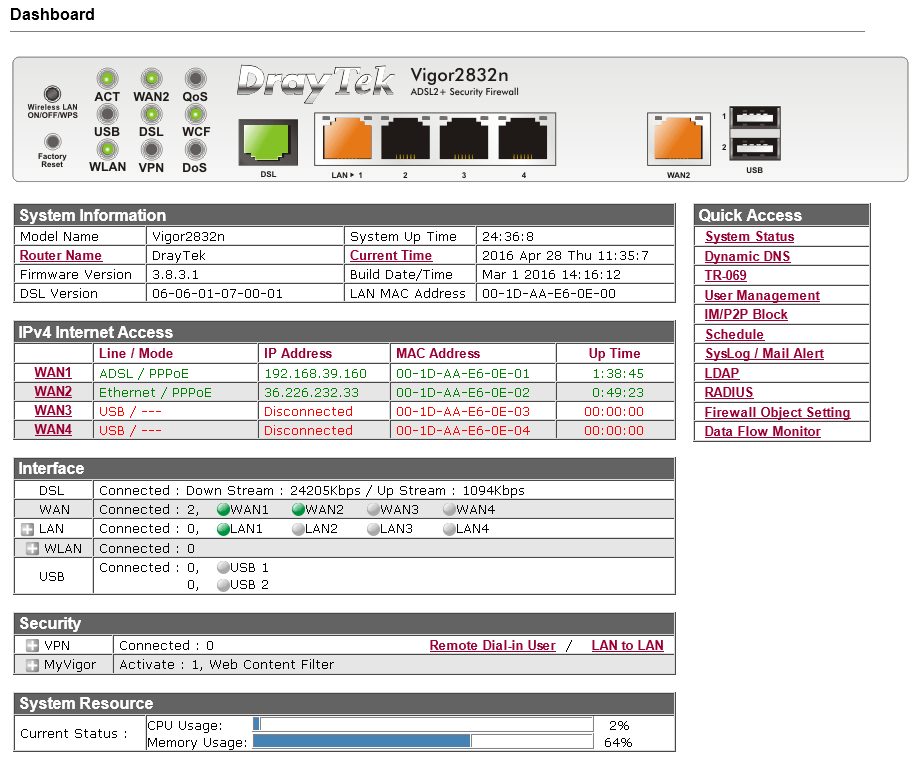Click the LAN MAC address 00-1D-AA-E6-0E-00
This screenshot has width=918, height=760.
point(549,293)
